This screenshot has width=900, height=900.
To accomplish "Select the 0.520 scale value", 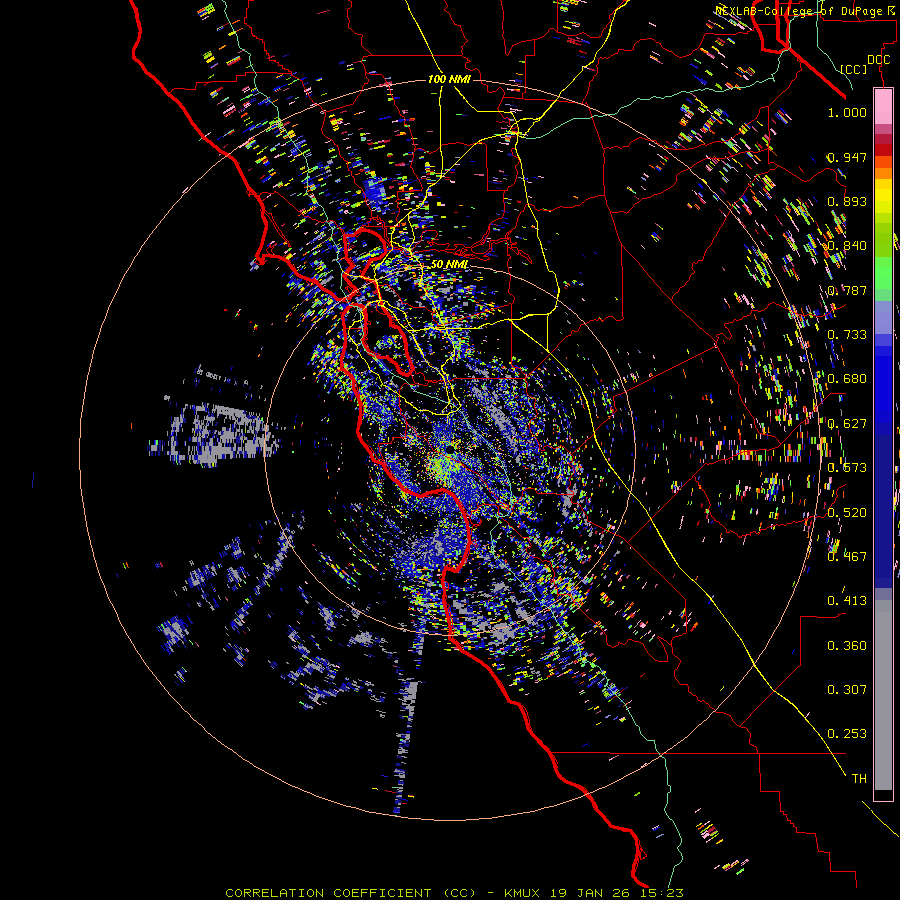I will click(847, 513).
